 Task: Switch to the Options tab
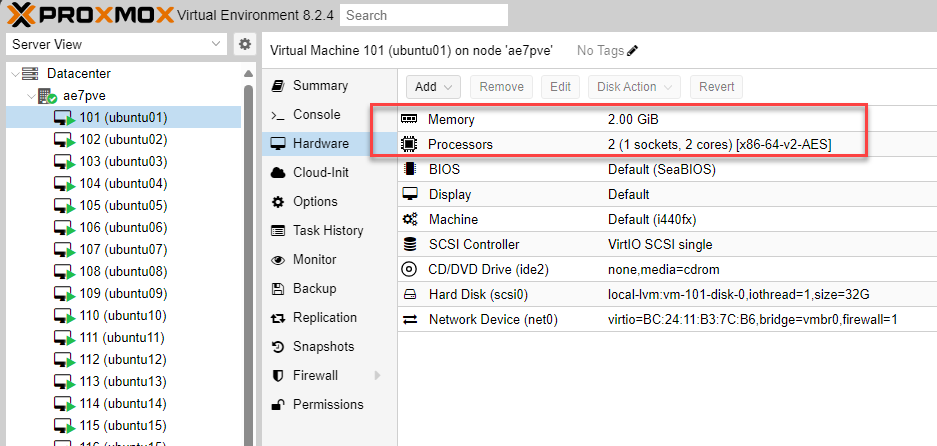[x=315, y=202]
